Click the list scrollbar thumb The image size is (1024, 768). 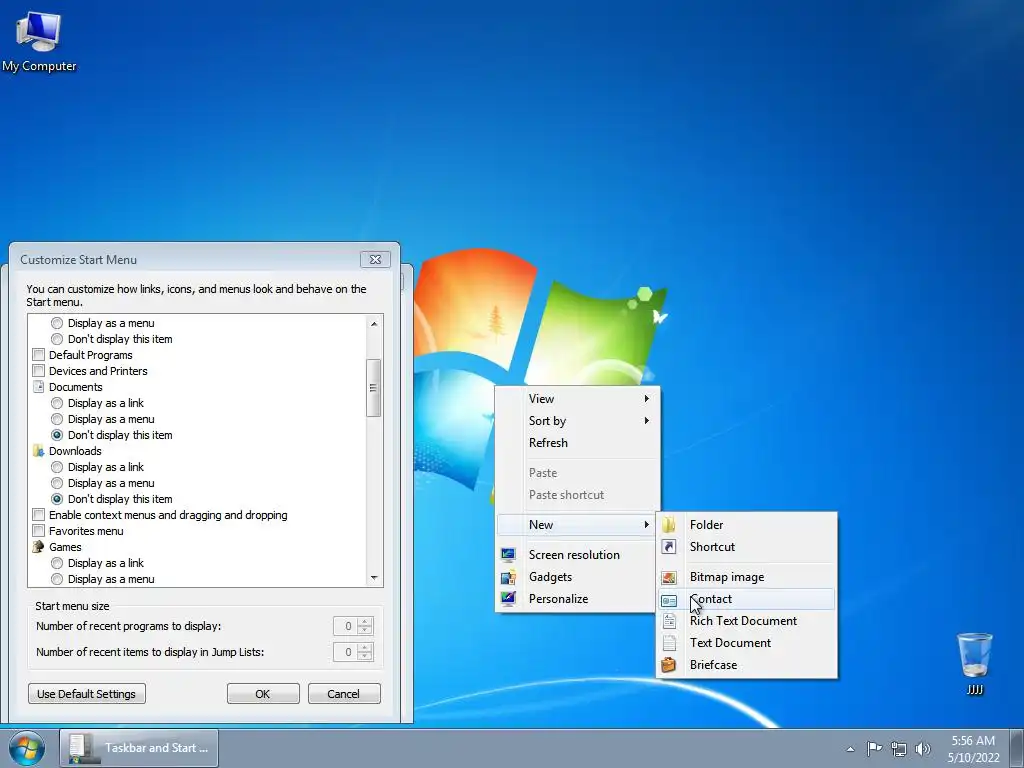pos(374,387)
